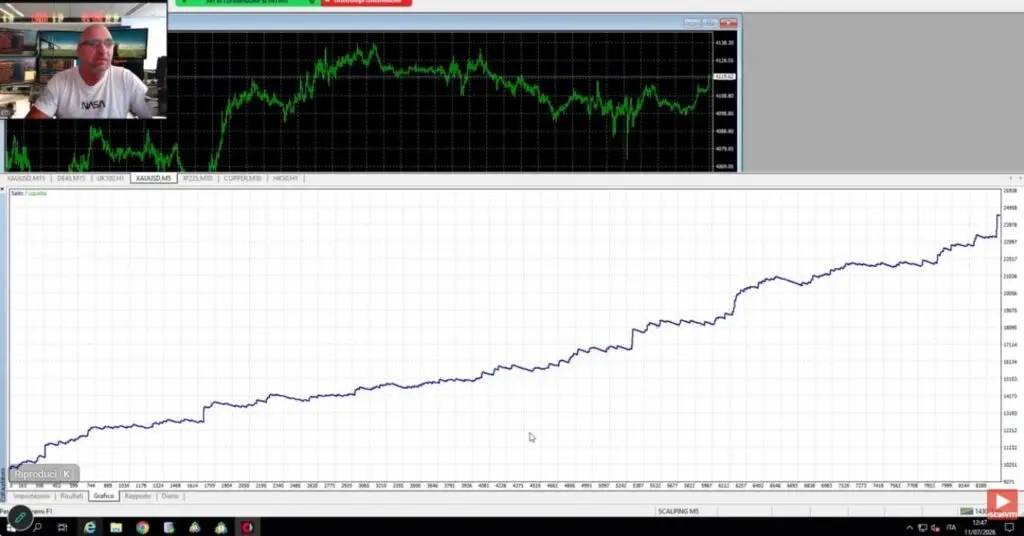Click the green button in the top toolbar
The height and width of the screenshot is (536, 1024).
pos(247,3)
